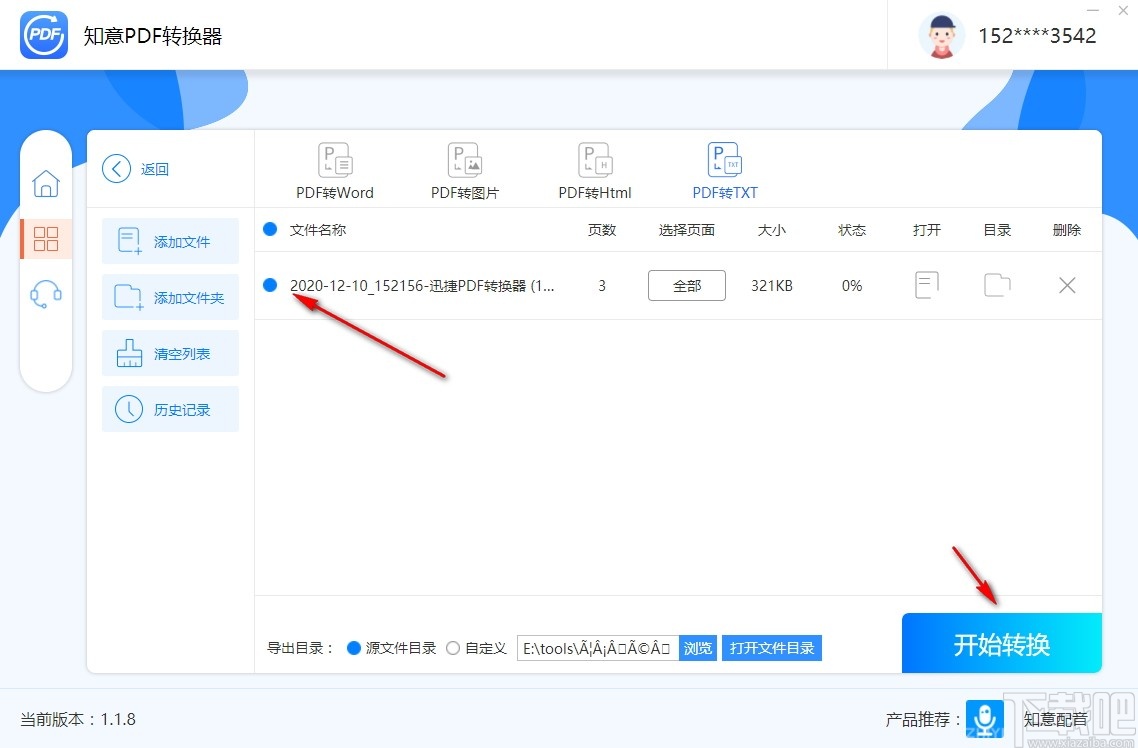Start conversion with 开始转换 button

click(1000, 643)
